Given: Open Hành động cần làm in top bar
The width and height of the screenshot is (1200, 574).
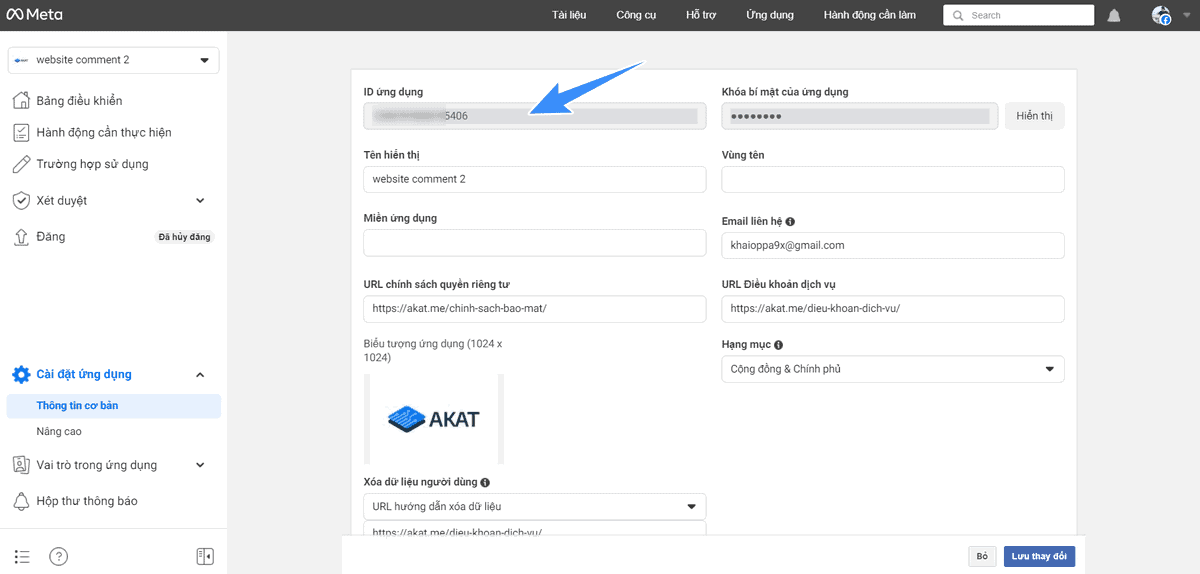Looking at the screenshot, I should click(870, 15).
